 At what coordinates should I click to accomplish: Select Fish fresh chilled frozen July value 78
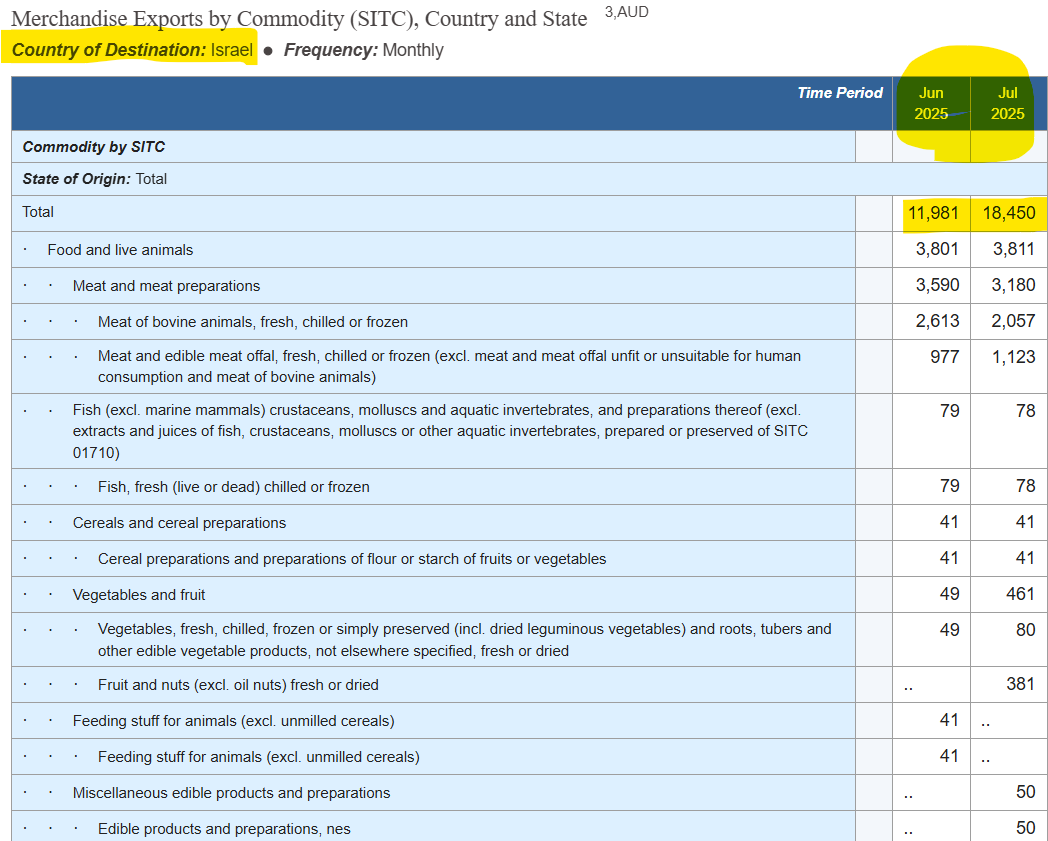click(1025, 486)
